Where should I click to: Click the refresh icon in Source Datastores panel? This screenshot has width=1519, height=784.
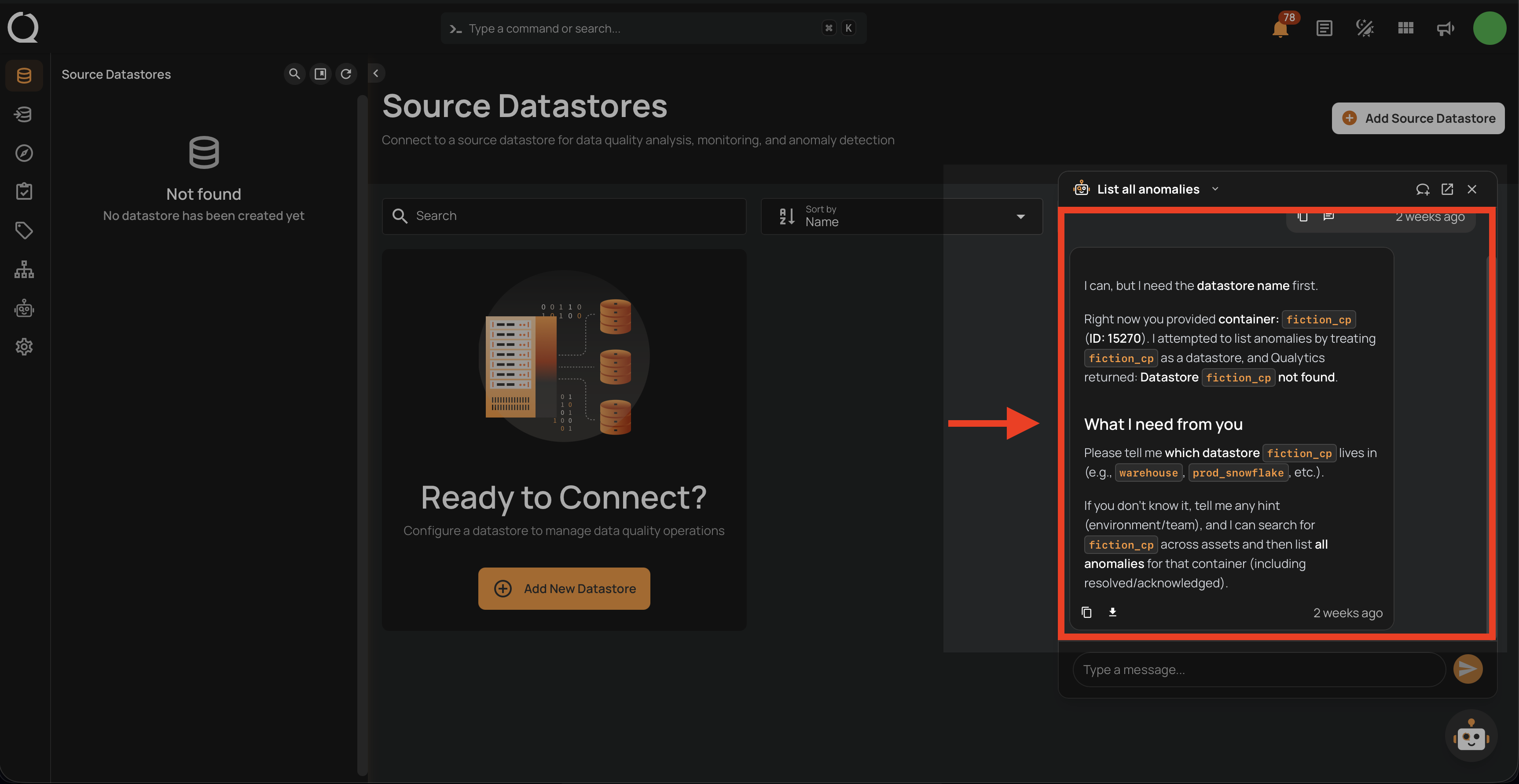coord(346,73)
